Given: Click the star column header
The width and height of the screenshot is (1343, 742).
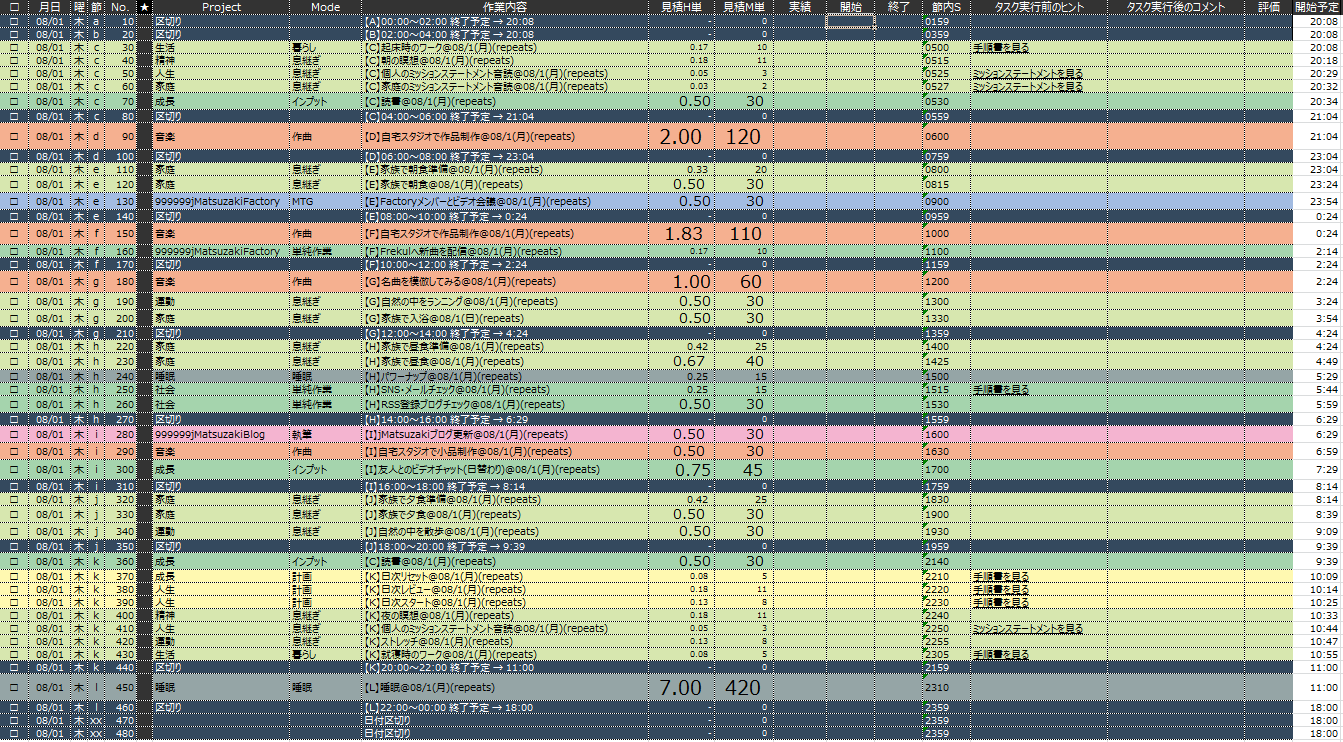Looking at the screenshot, I should pos(145,7).
